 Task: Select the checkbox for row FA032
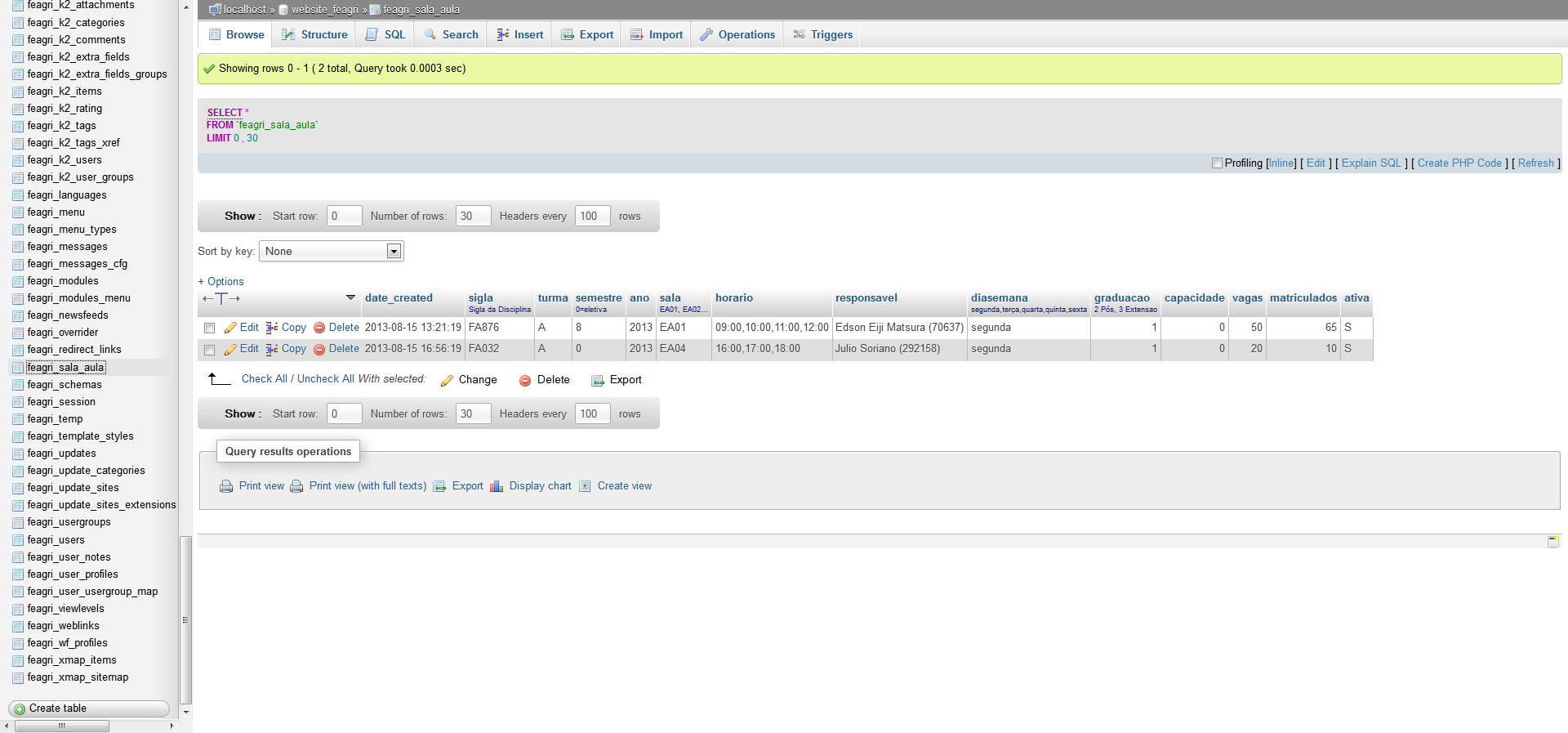(210, 350)
